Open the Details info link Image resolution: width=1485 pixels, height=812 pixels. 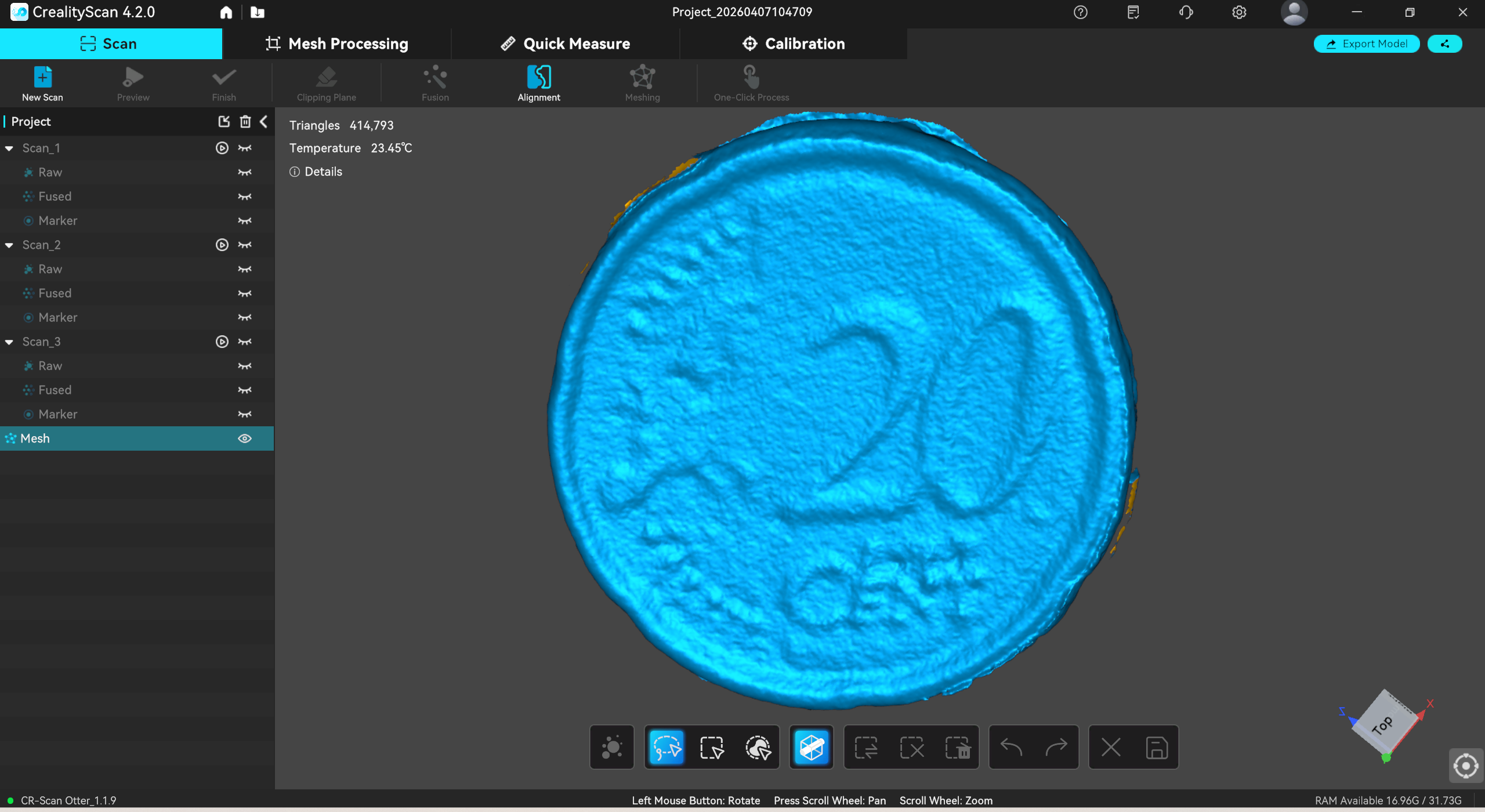coord(316,172)
